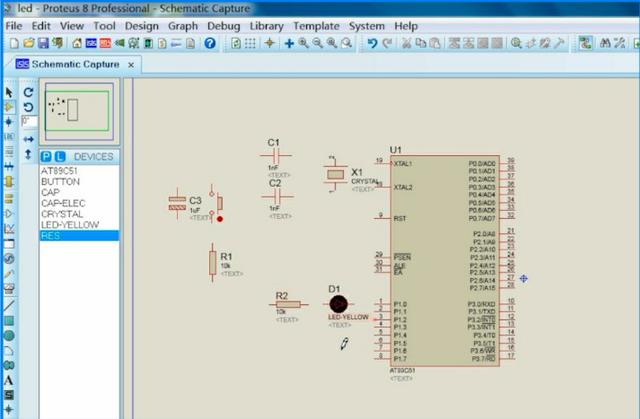Create a new project with New icon
The width and height of the screenshot is (640, 419).
(x=14, y=43)
